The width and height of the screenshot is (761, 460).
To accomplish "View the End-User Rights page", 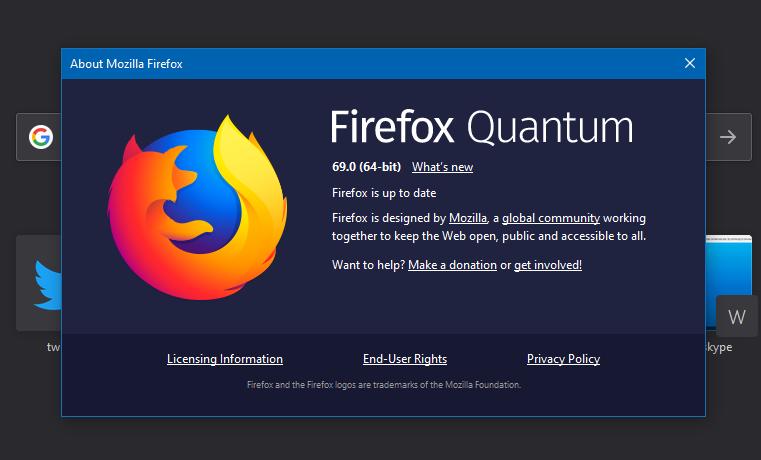I will pyautogui.click(x=405, y=359).
